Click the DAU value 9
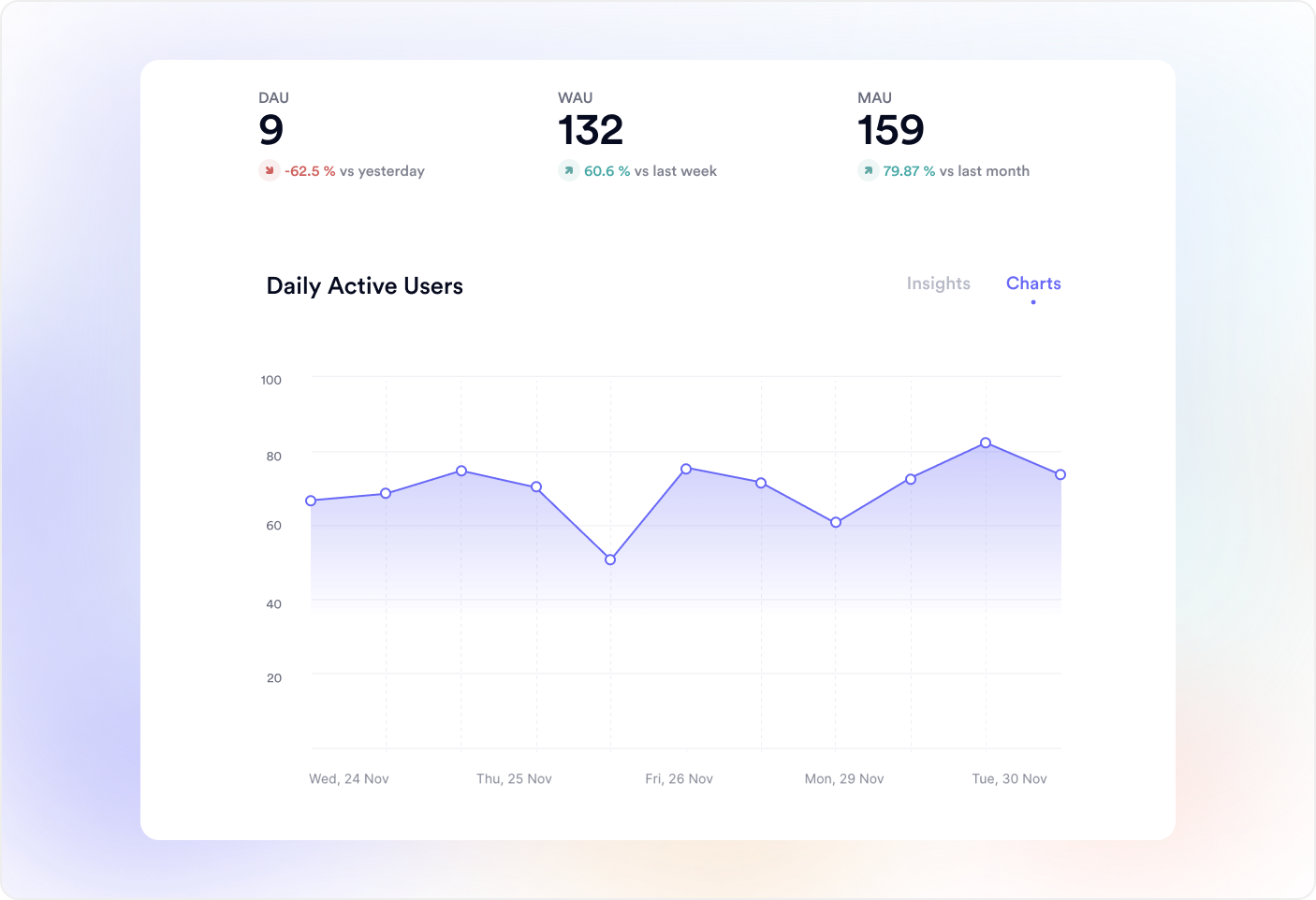 click(x=271, y=130)
